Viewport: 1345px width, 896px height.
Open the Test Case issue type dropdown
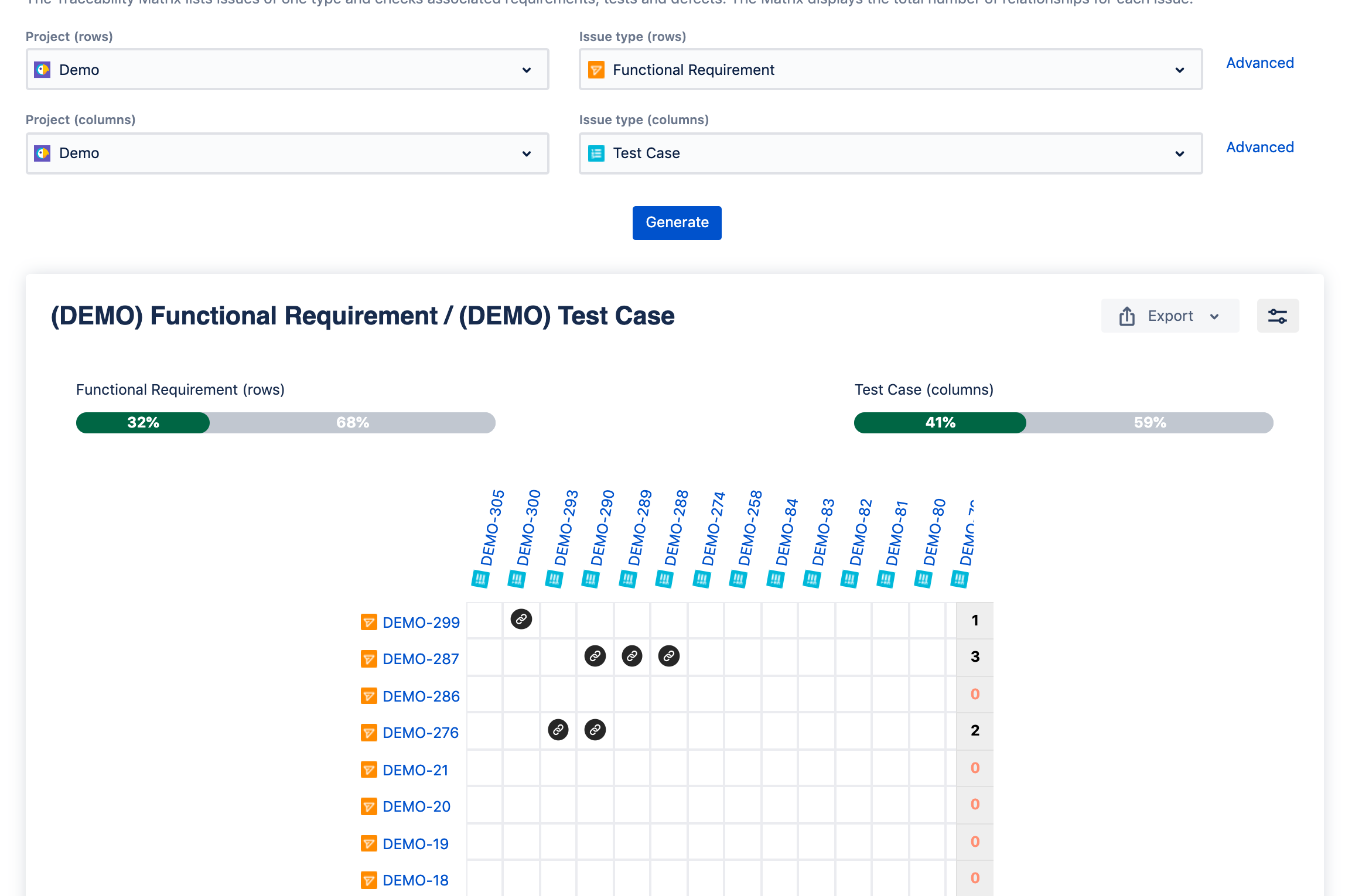click(890, 153)
